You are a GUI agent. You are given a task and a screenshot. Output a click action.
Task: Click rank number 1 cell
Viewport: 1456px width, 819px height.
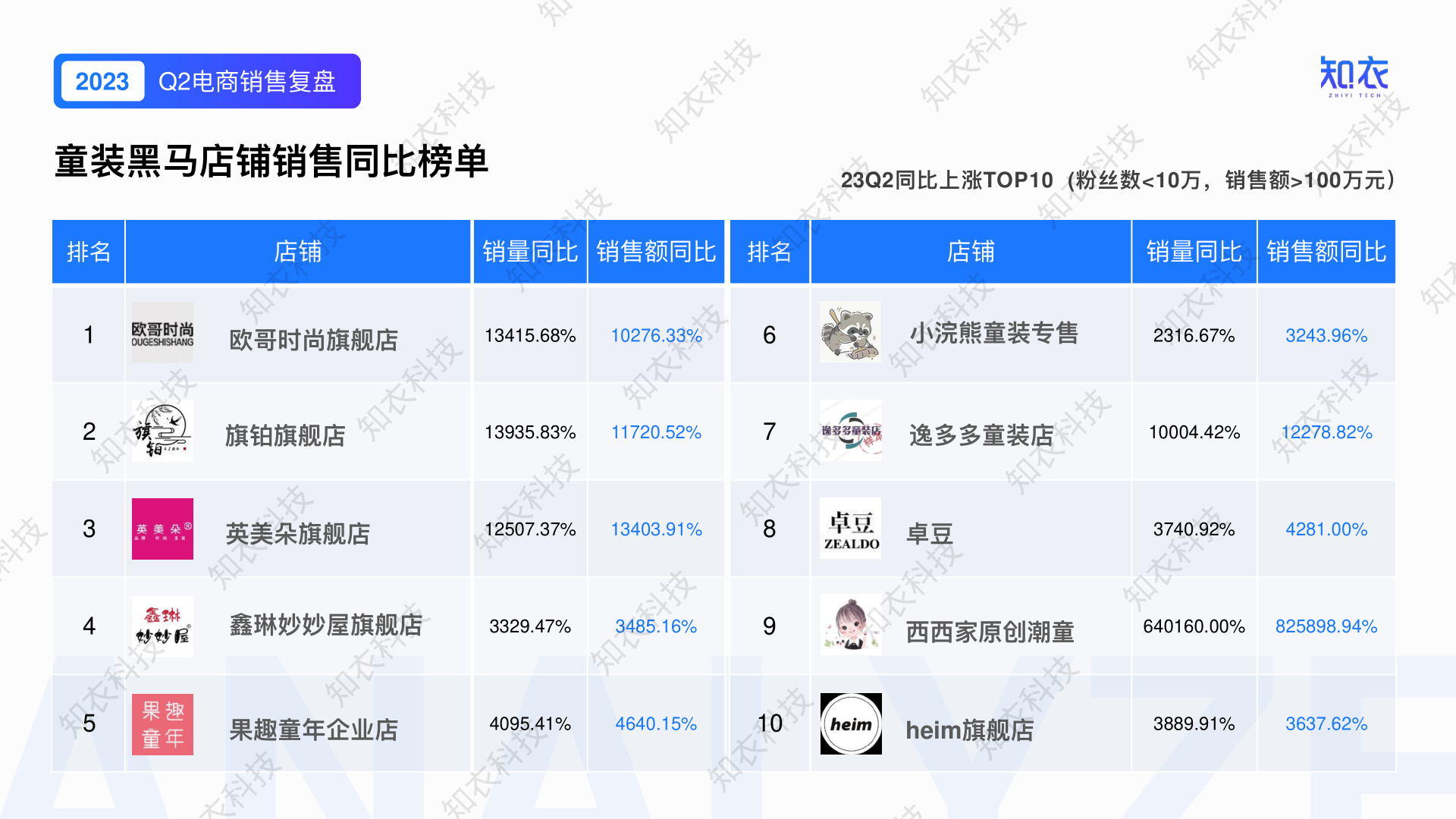tap(89, 334)
